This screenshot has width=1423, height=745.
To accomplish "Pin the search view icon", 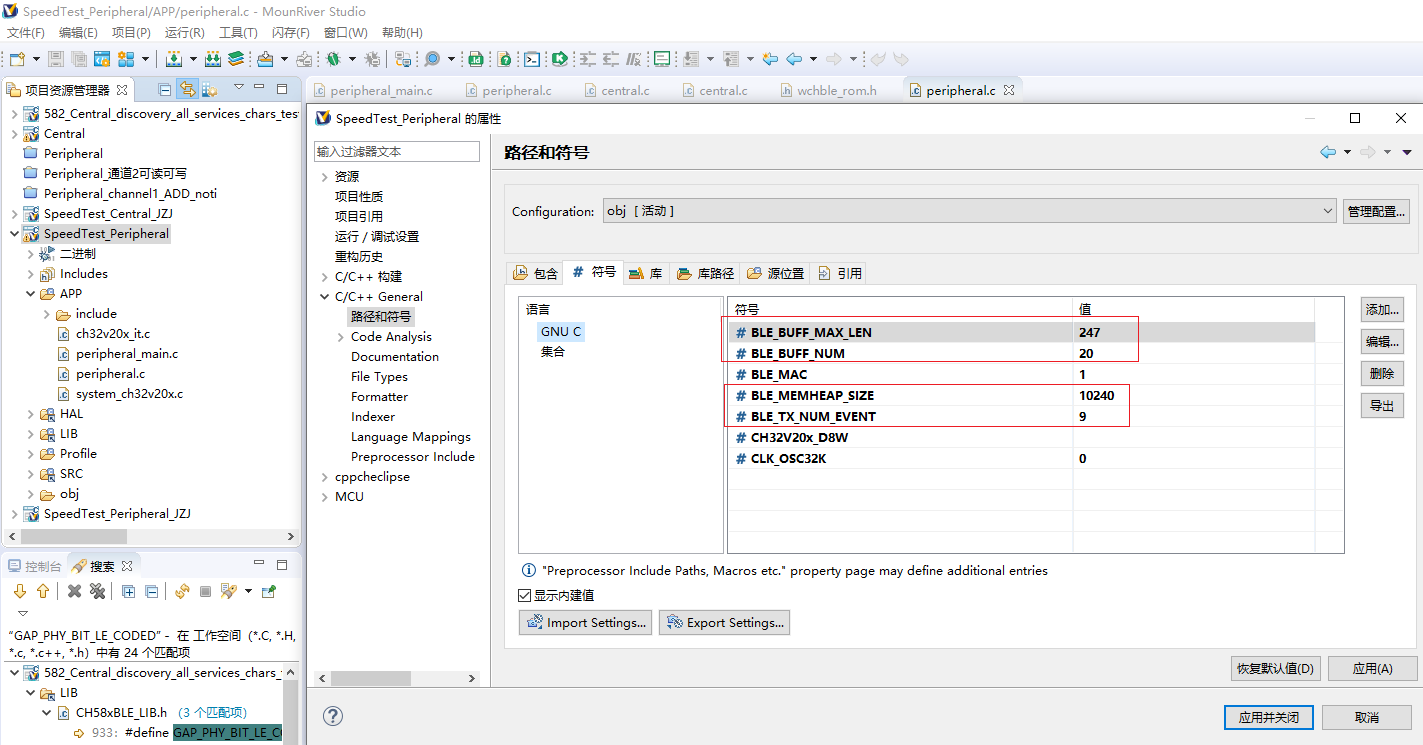I will (x=268, y=591).
